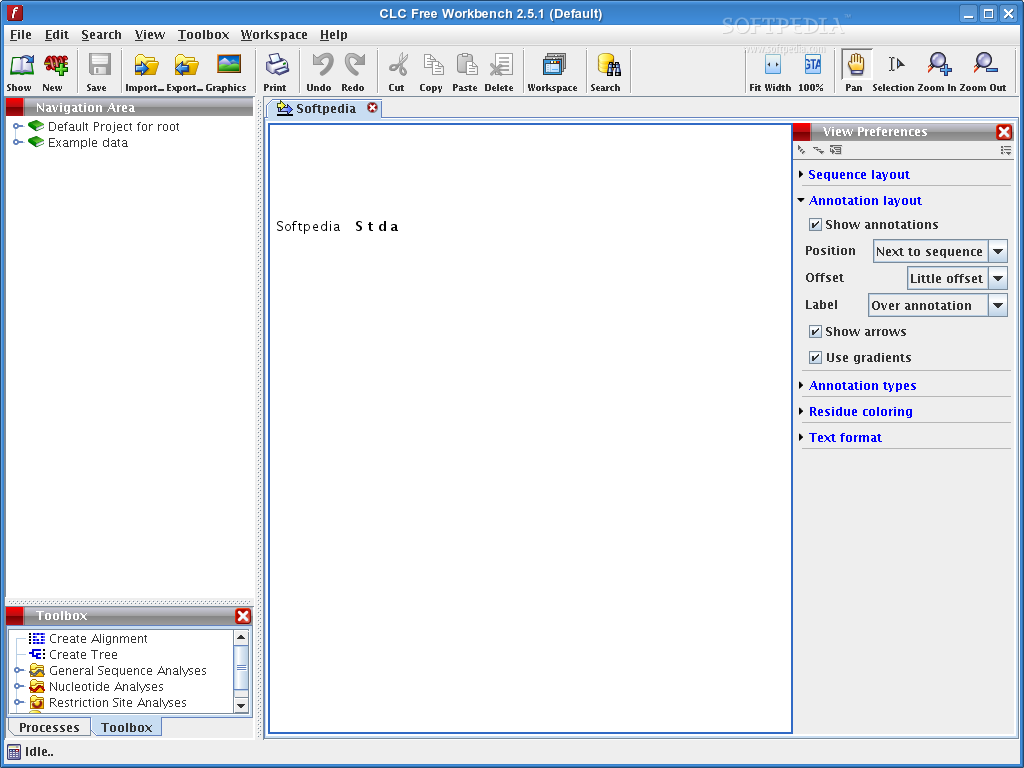The height and width of the screenshot is (768, 1024).
Task: Close the Softpedia tab
Action: tap(372, 108)
